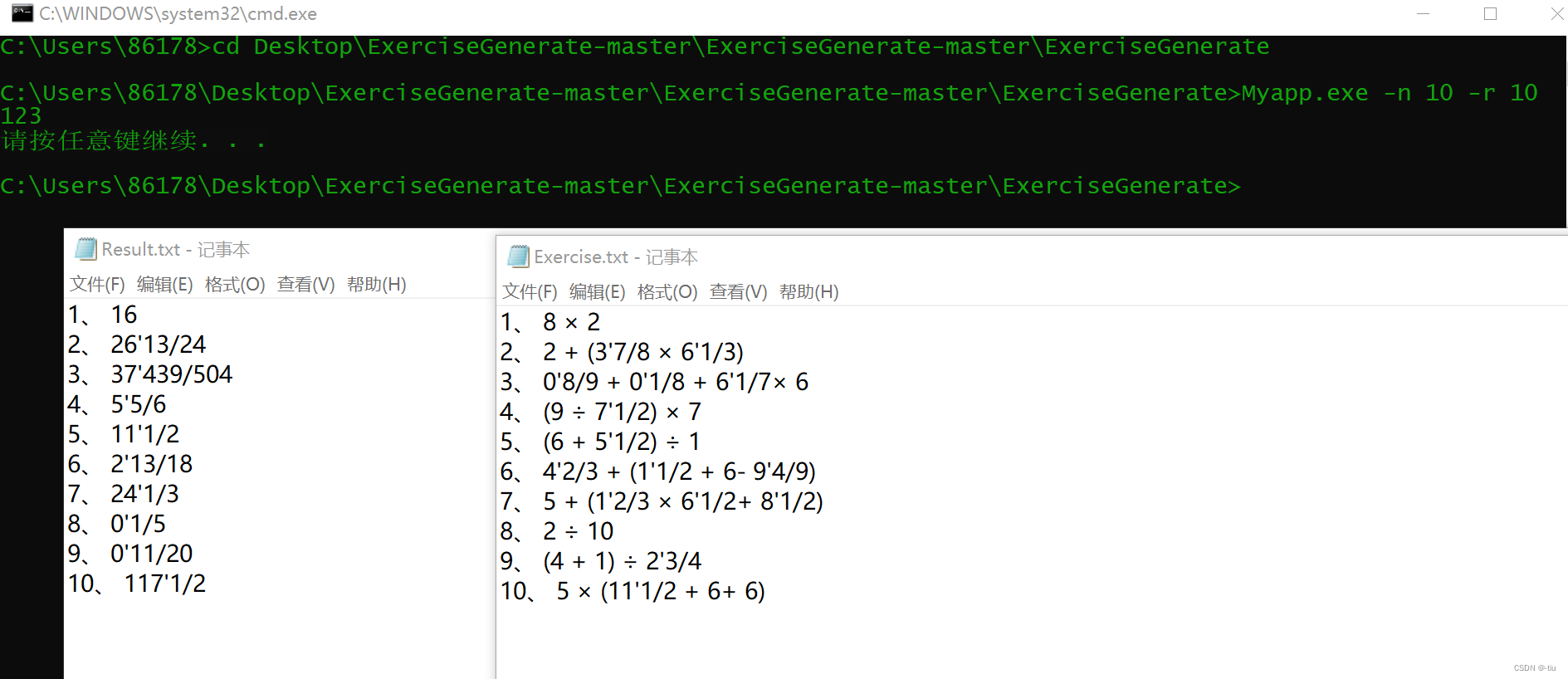Click the C:\WINDOWS\system32\cmd.exe title text
Viewport: 1568px width, 679px height.
(178, 14)
